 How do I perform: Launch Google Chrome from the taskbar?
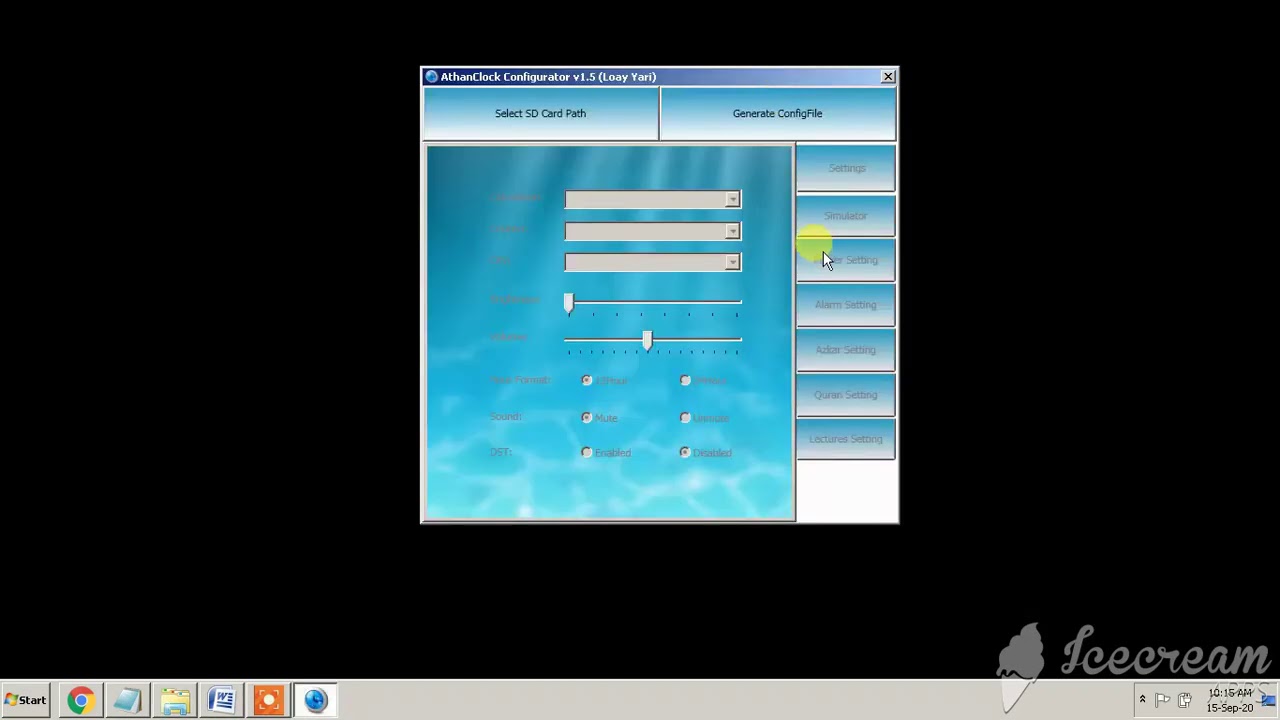pos(80,700)
